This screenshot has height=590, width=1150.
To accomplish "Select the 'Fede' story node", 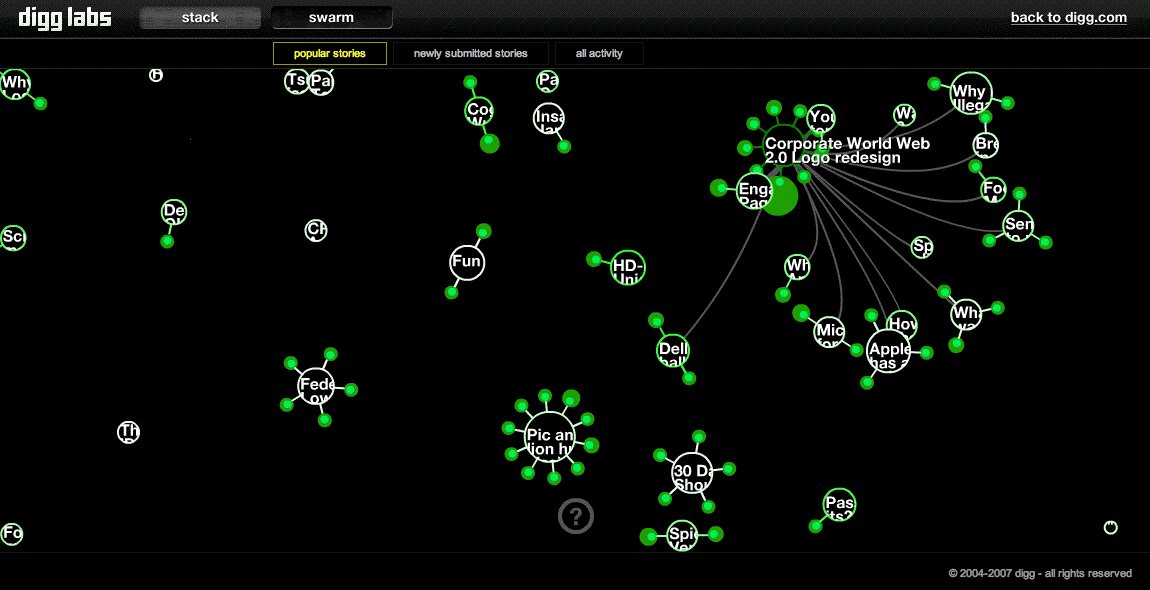I will click(x=316, y=386).
